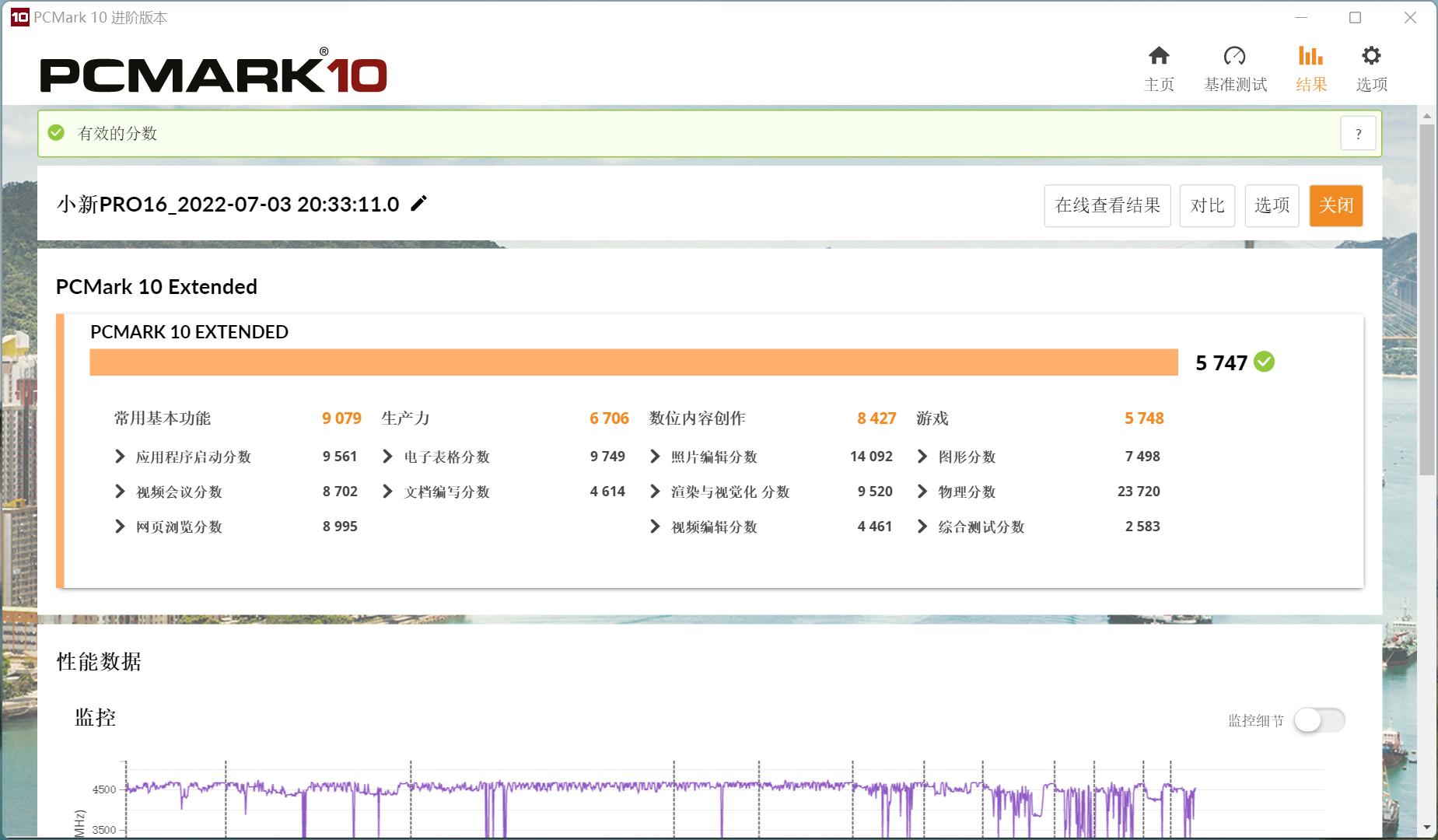Select the 结果 tab label

click(1310, 85)
